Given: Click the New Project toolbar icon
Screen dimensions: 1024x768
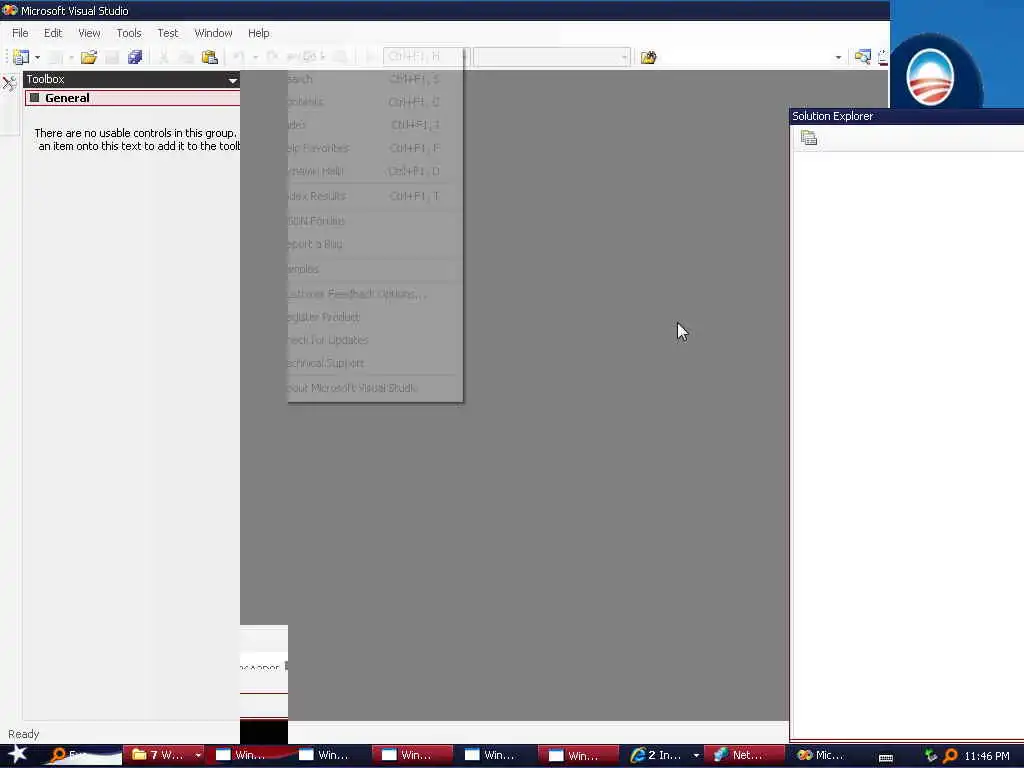Looking at the screenshot, I should tap(21, 57).
